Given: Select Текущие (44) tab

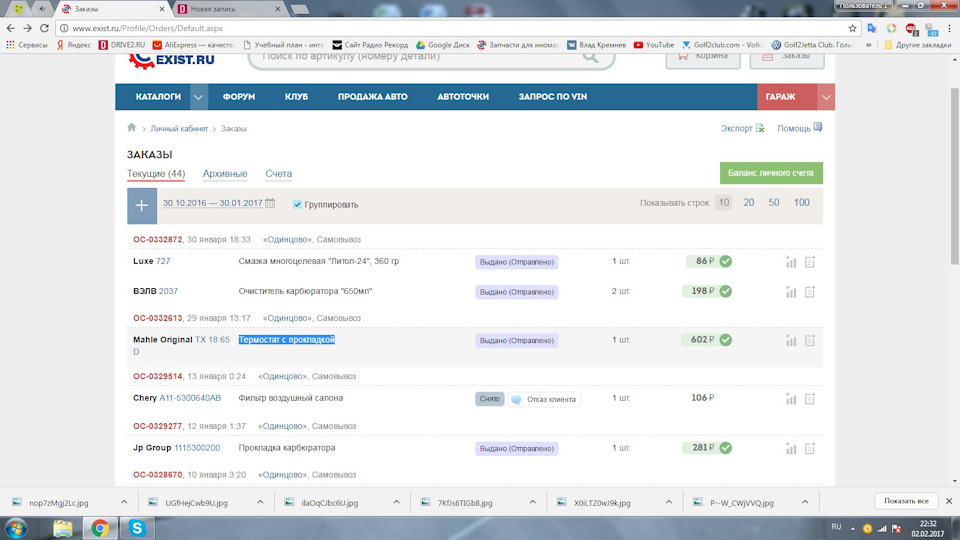Looking at the screenshot, I should pyautogui.click(x=156, y=174).
